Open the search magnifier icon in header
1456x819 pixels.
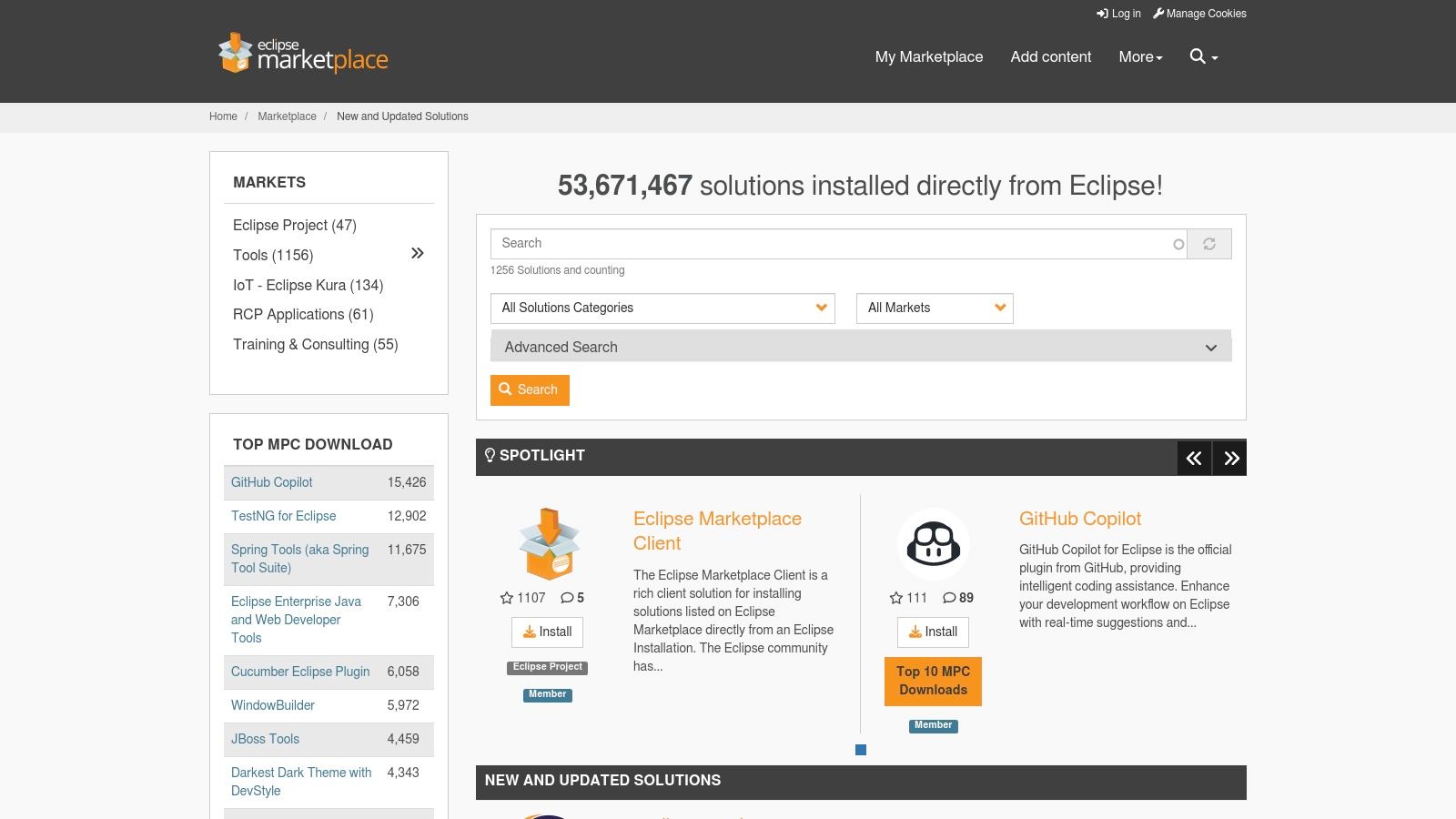1198,56
